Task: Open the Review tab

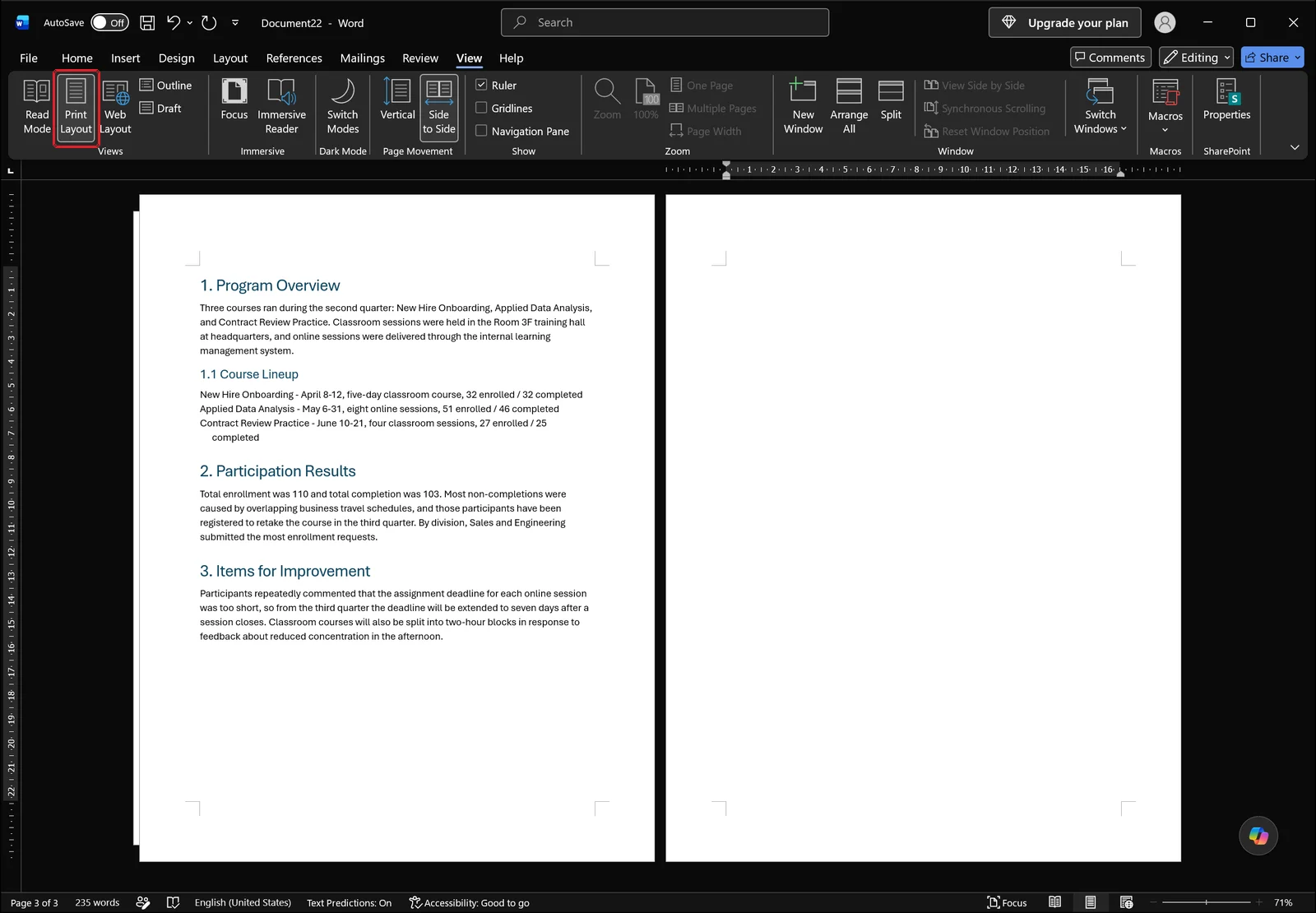Action: click(x=420, y=58)
